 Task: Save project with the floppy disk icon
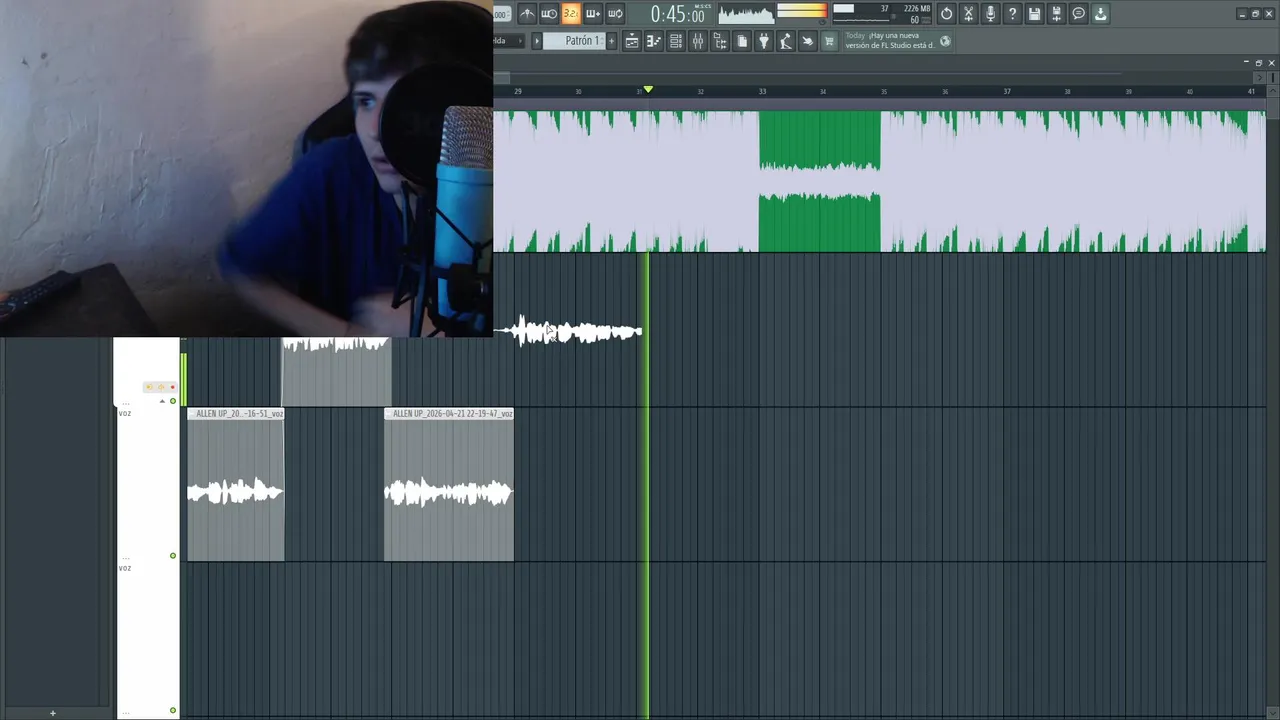click(x=1034, y=14)
